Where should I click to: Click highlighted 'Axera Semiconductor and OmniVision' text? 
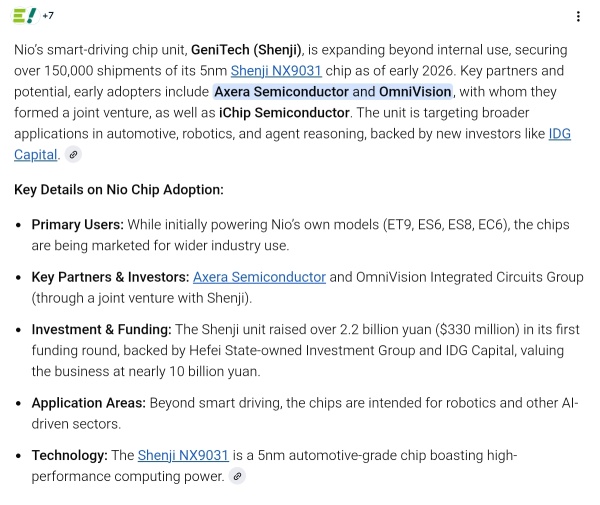click(x=333, y=92)
